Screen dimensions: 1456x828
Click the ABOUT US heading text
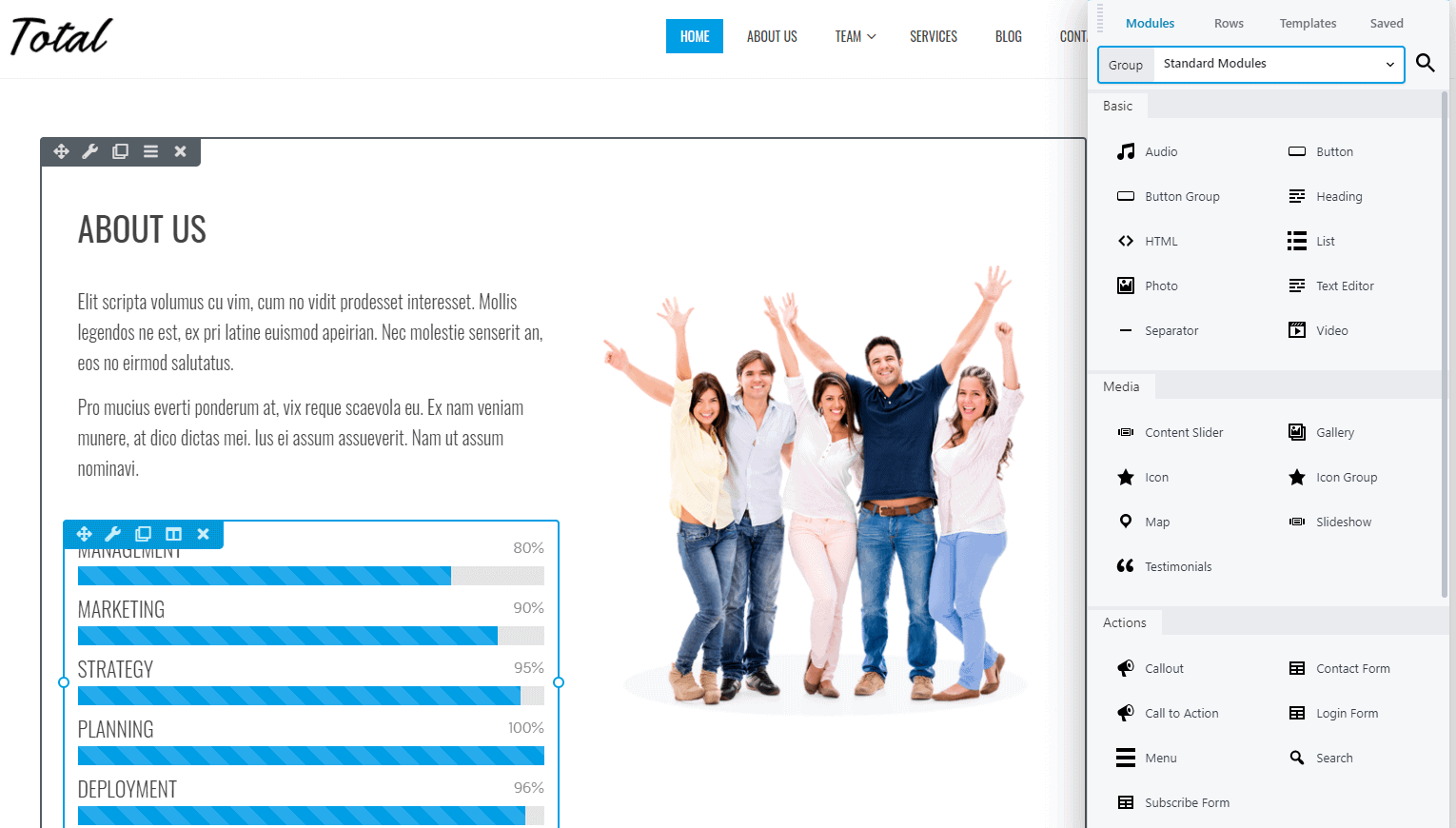point(142,229)
